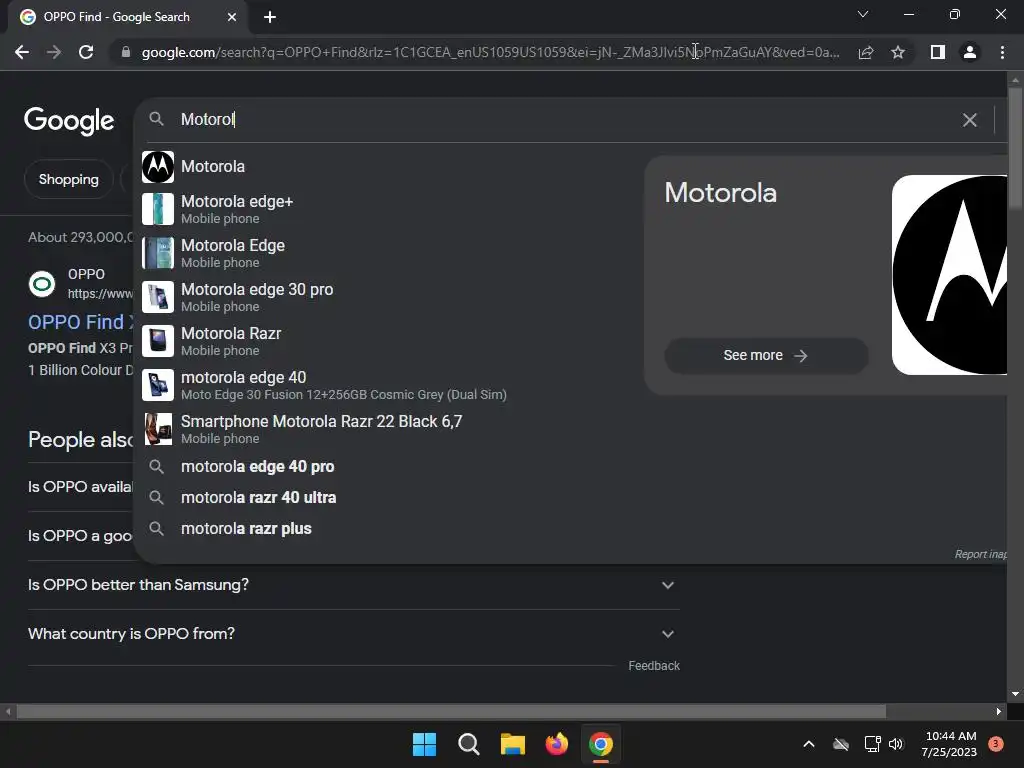This screenshot has height=768, width=1024.
Task: Click Report inappropriate predictions link
Action: pyautogui.click(x=980, y=554)
